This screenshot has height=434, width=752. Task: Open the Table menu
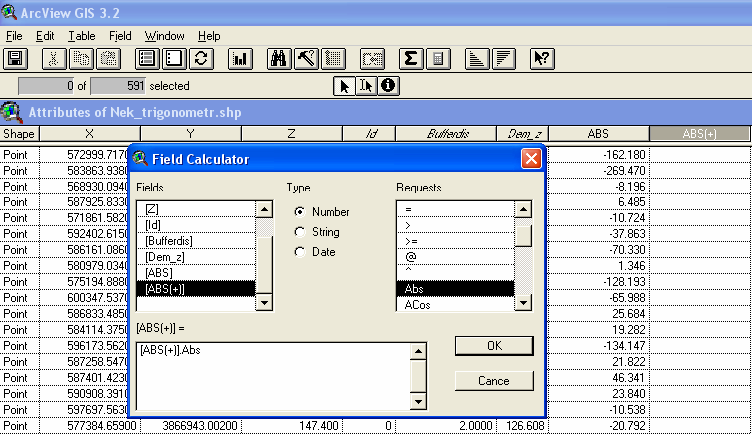coord(82,36)
